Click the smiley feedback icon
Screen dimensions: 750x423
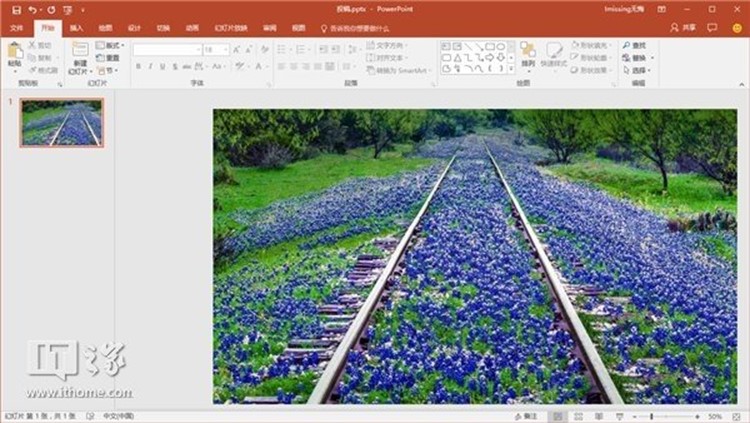point(737,28)
